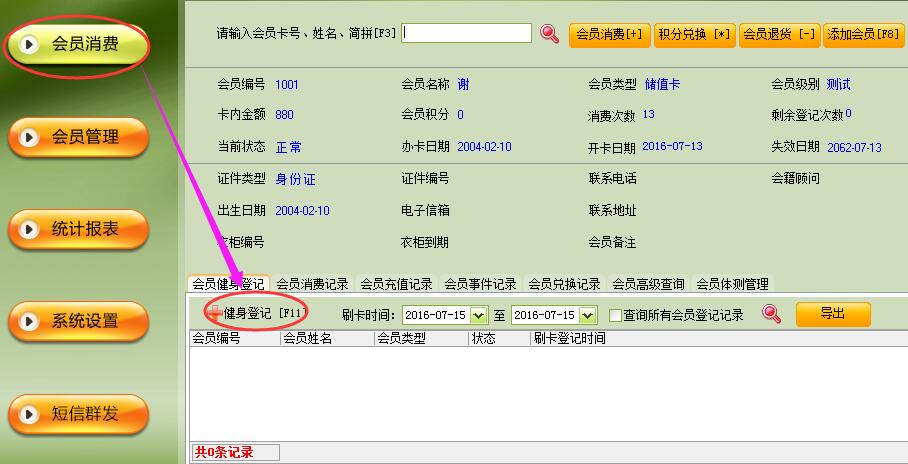Click the 会员编号 column header
The width and height of the screenshot is (908, 464).
coord(235,338)
